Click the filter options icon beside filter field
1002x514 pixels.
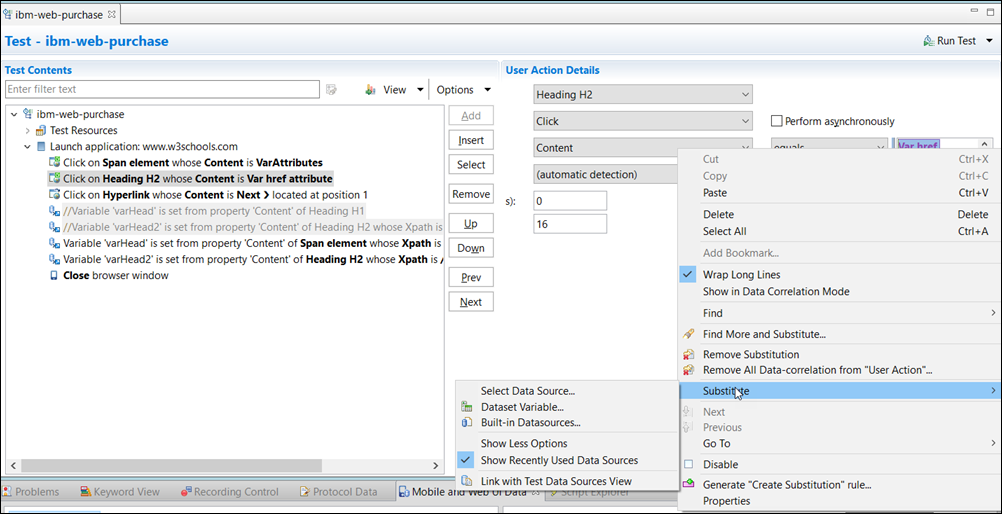331,90
